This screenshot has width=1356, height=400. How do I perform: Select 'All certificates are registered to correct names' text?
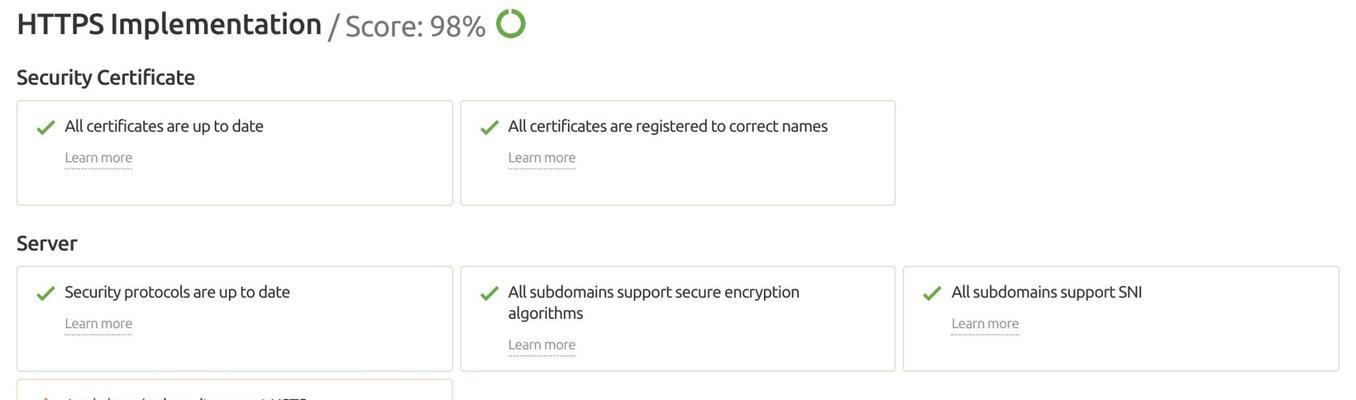click(x=668, y=126)
